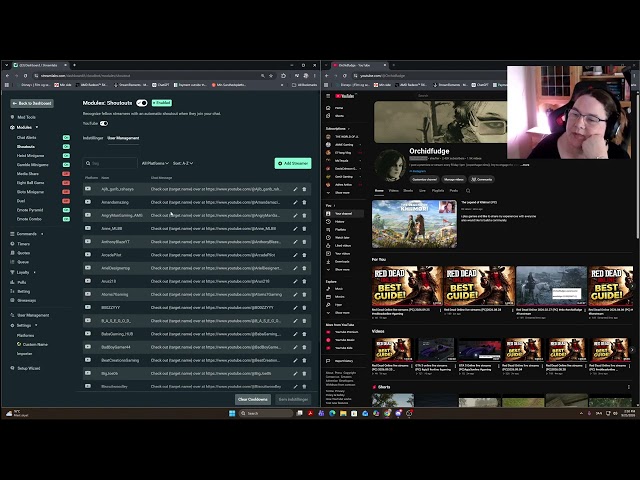The width and height of the screenshot is (640, 480).
Task: Click the streamer search field
Action: [110, 163]
